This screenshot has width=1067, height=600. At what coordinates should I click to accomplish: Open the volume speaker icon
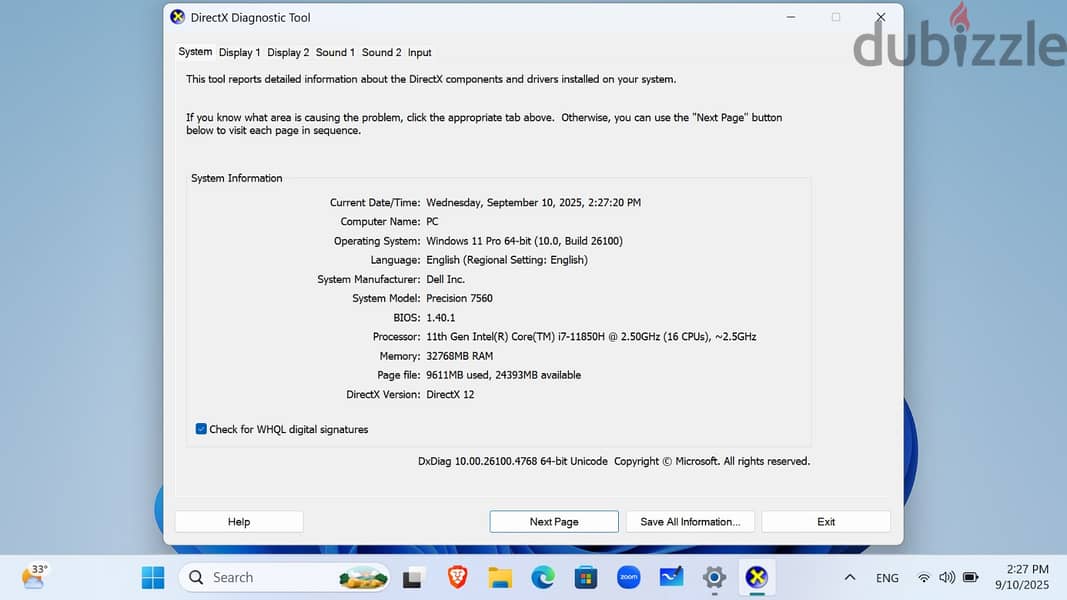[x=947, y=578]
